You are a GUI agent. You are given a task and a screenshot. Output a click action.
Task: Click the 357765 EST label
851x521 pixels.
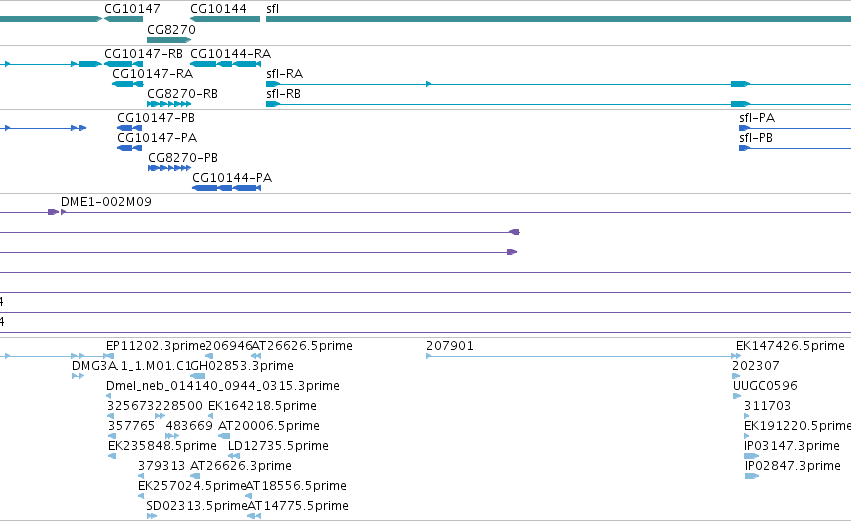(x=131, y=425)
